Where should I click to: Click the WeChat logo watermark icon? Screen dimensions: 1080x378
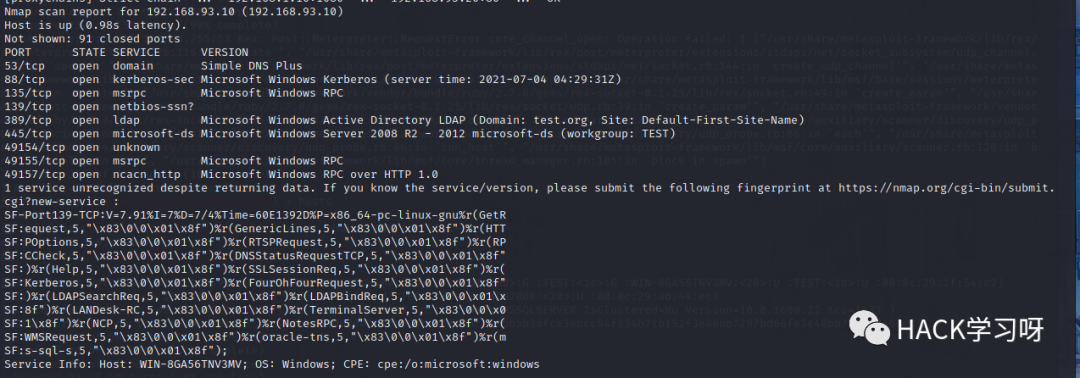[869, 328]
